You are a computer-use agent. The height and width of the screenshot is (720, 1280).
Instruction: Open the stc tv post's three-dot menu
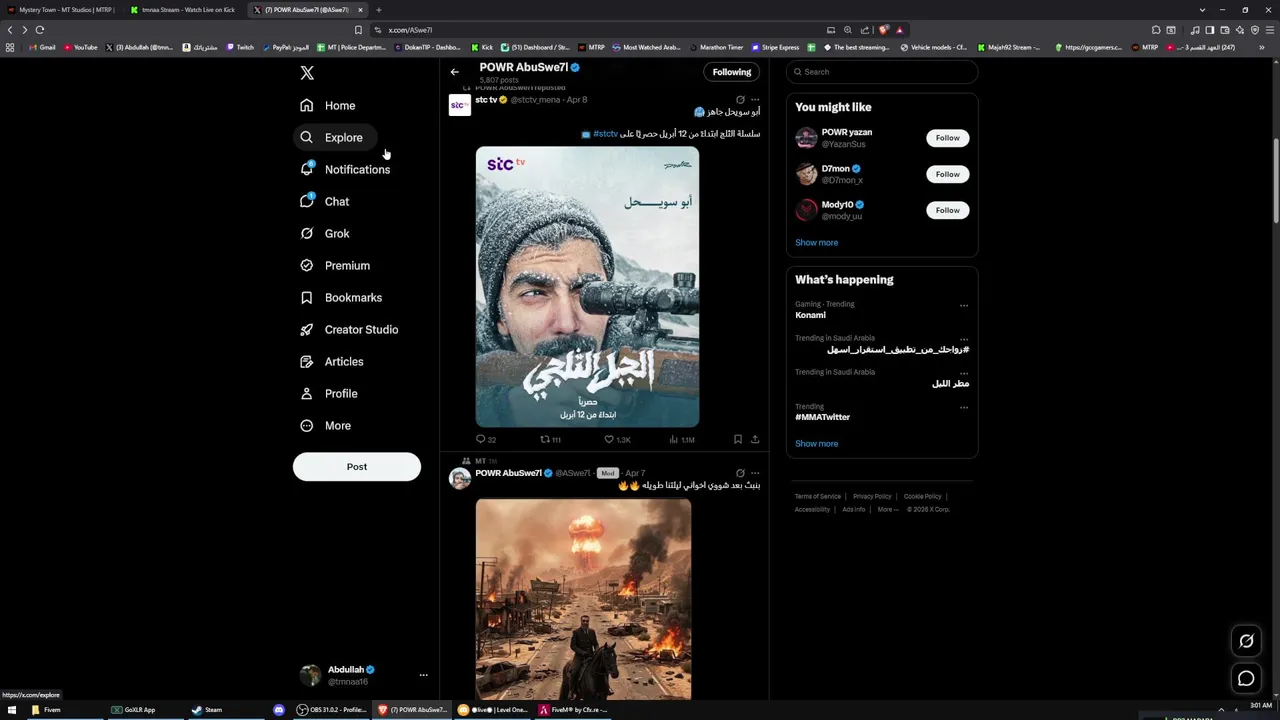point(755,100)
